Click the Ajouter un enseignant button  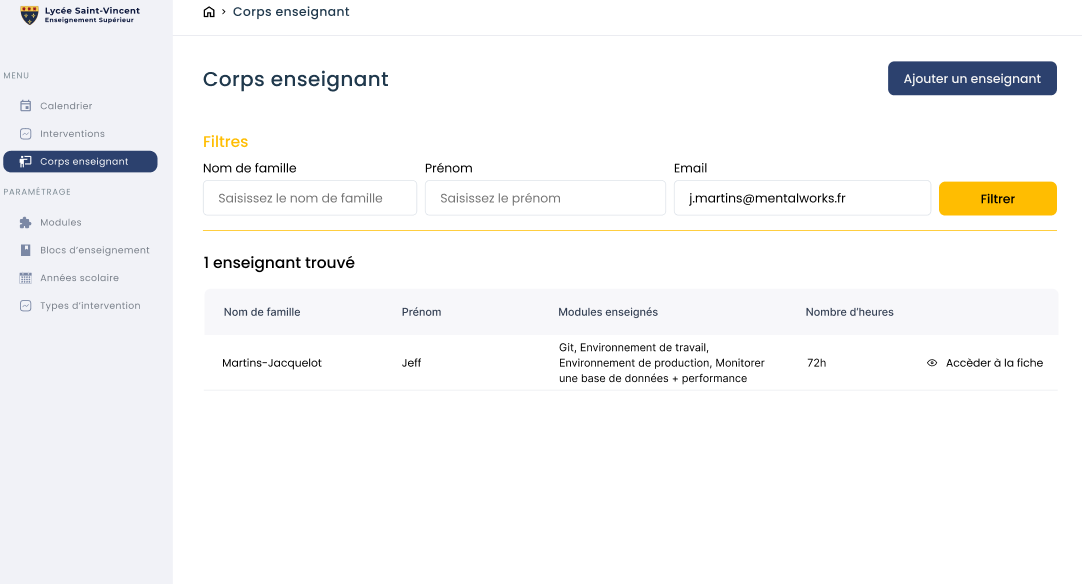tap(972, 79)
